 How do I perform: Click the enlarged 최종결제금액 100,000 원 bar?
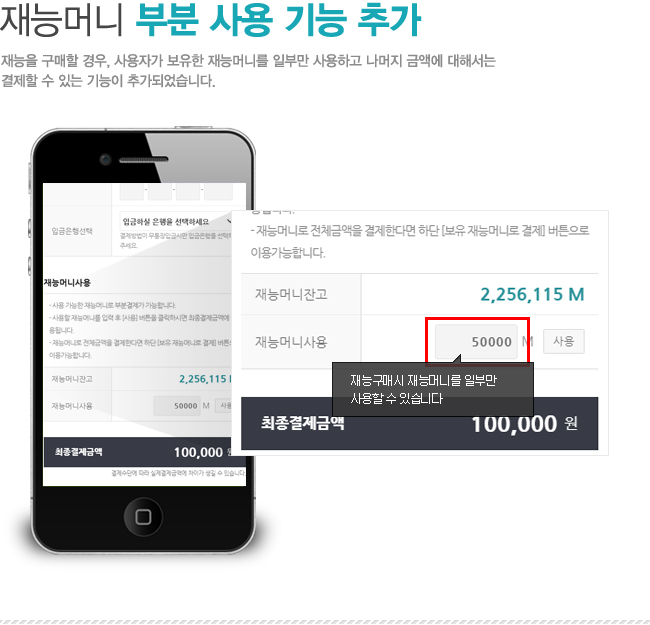419,423
